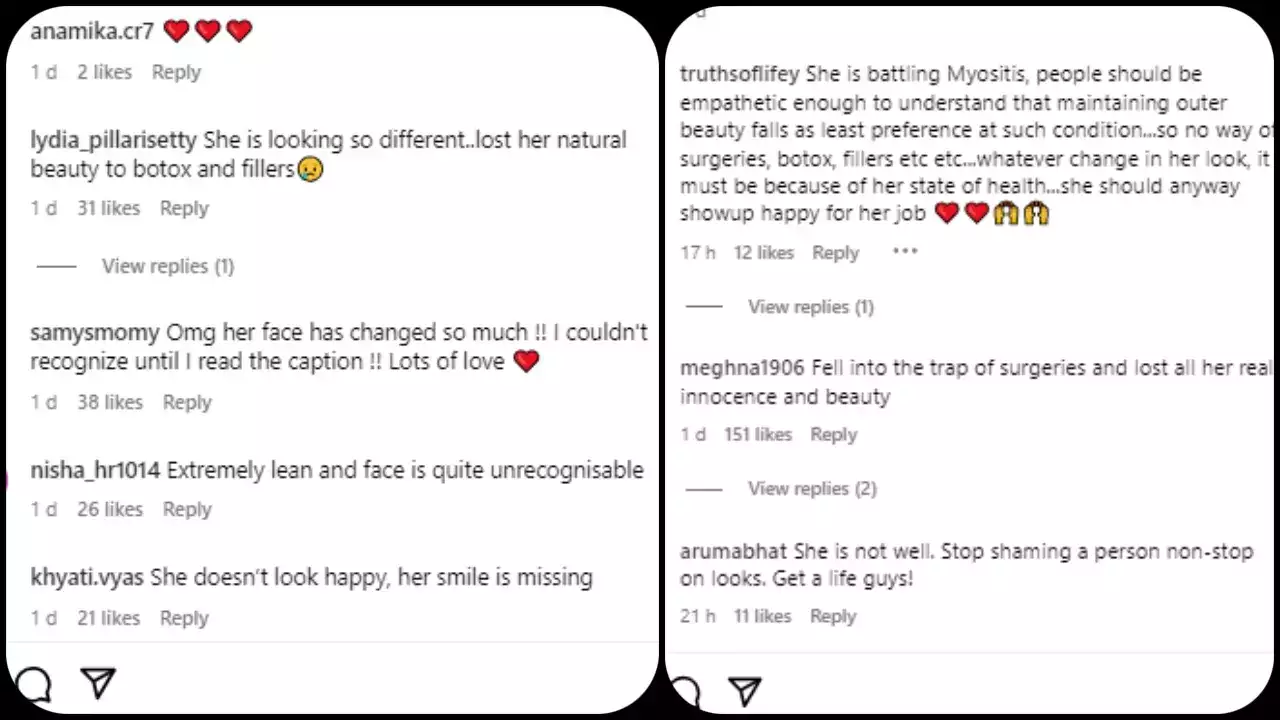1280x720 pixels.
Task: Open lydia_pillarisetty profile username
Action: pos(114,140)
